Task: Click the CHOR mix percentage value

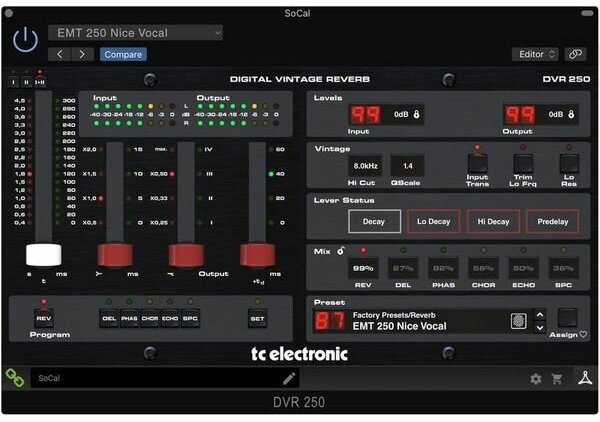Action: pos(483,268)
